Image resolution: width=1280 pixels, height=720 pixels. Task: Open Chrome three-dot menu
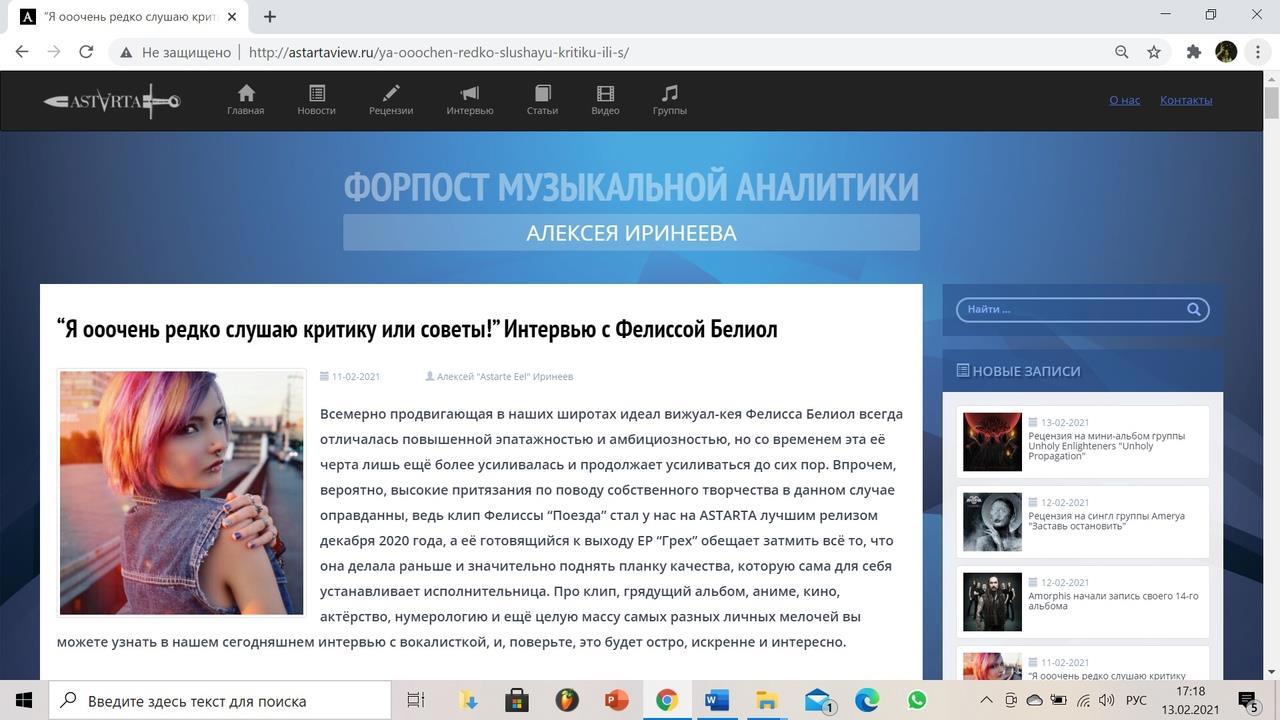[x=1258, y=52]
